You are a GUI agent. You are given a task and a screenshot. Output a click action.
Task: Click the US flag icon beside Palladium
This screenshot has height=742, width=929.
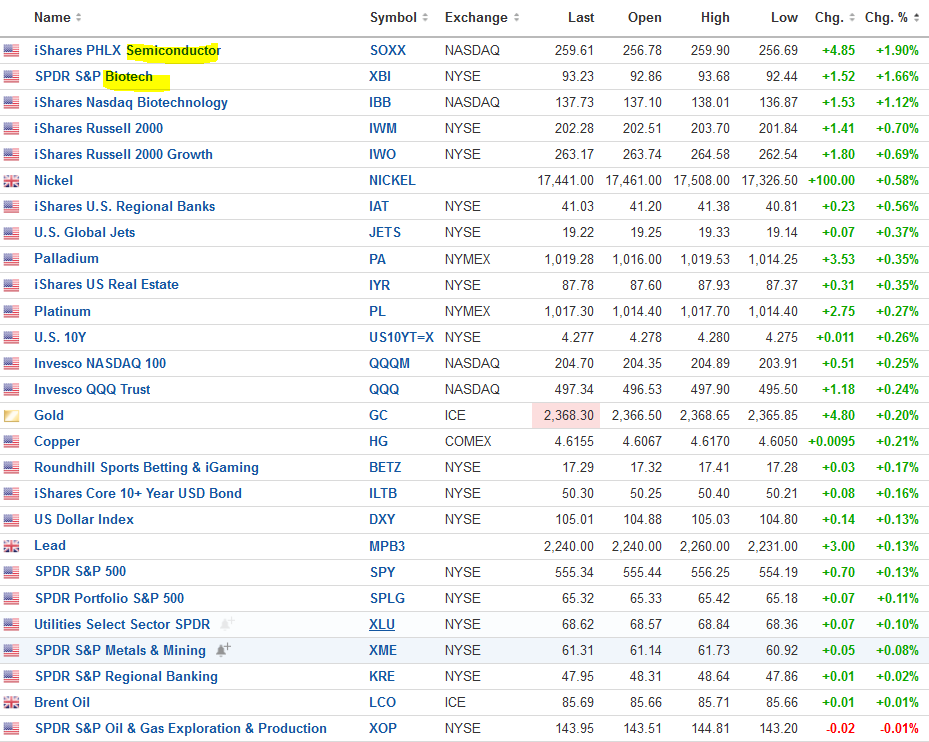point(11,259)
